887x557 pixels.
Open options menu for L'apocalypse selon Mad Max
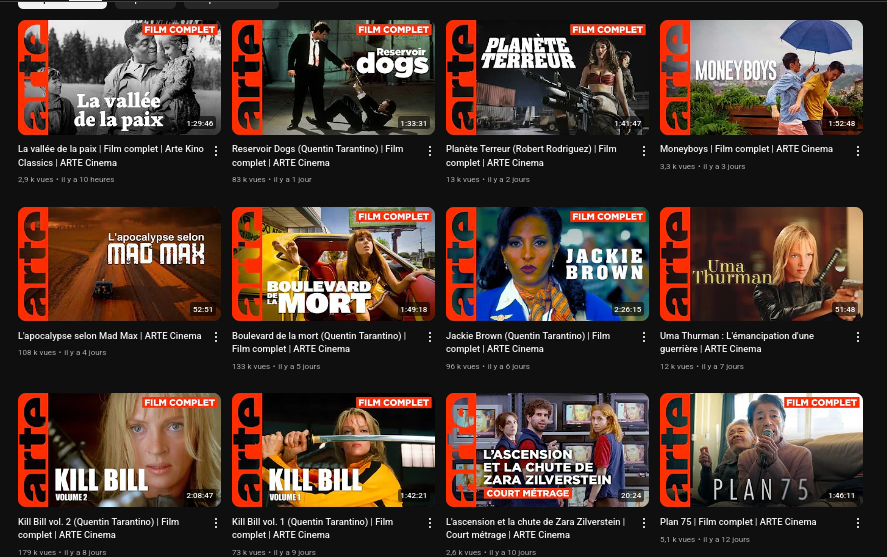click(216, 337)
